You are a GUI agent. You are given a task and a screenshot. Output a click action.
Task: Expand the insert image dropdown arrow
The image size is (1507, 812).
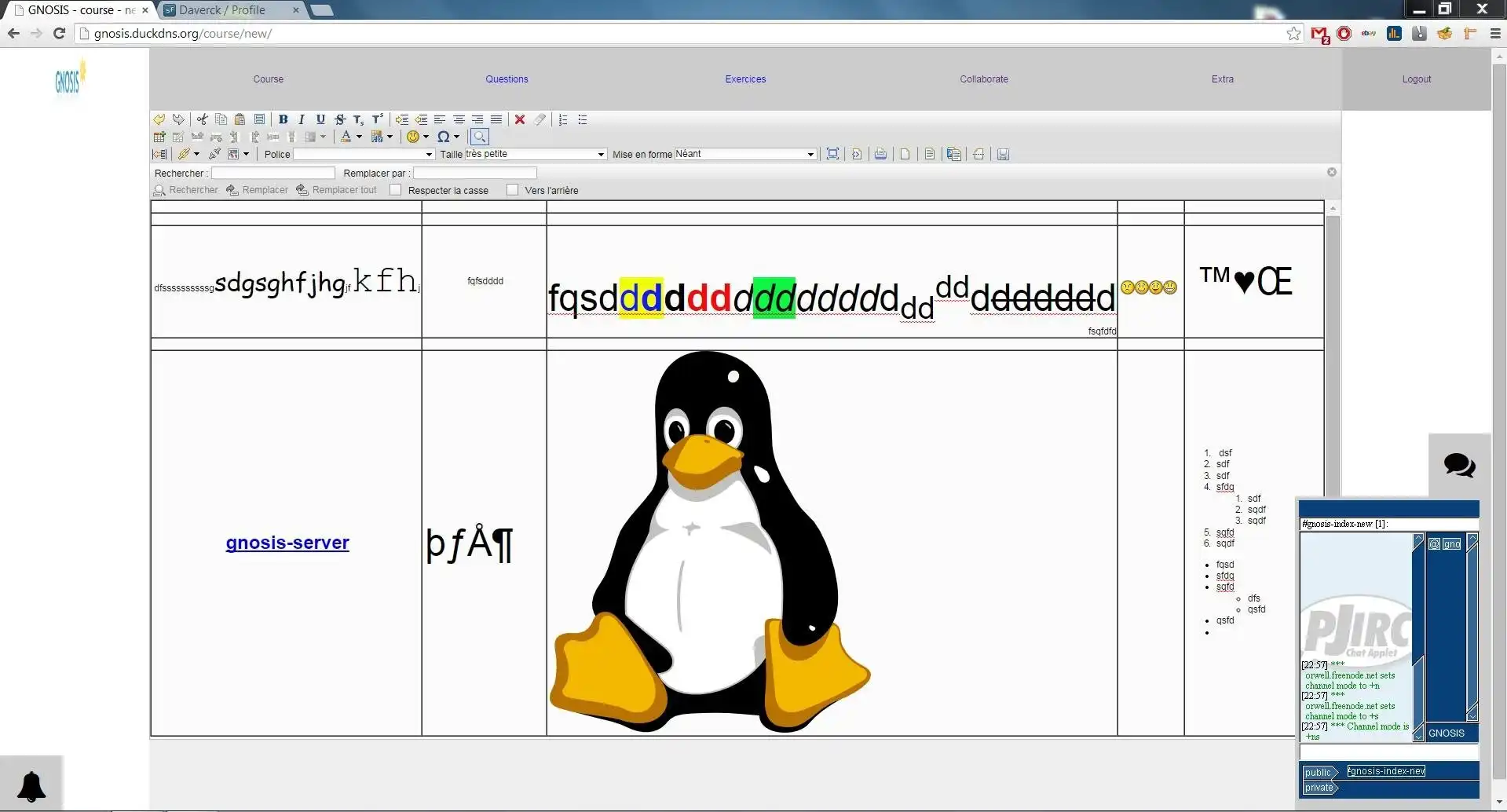(x=246, y=154)
